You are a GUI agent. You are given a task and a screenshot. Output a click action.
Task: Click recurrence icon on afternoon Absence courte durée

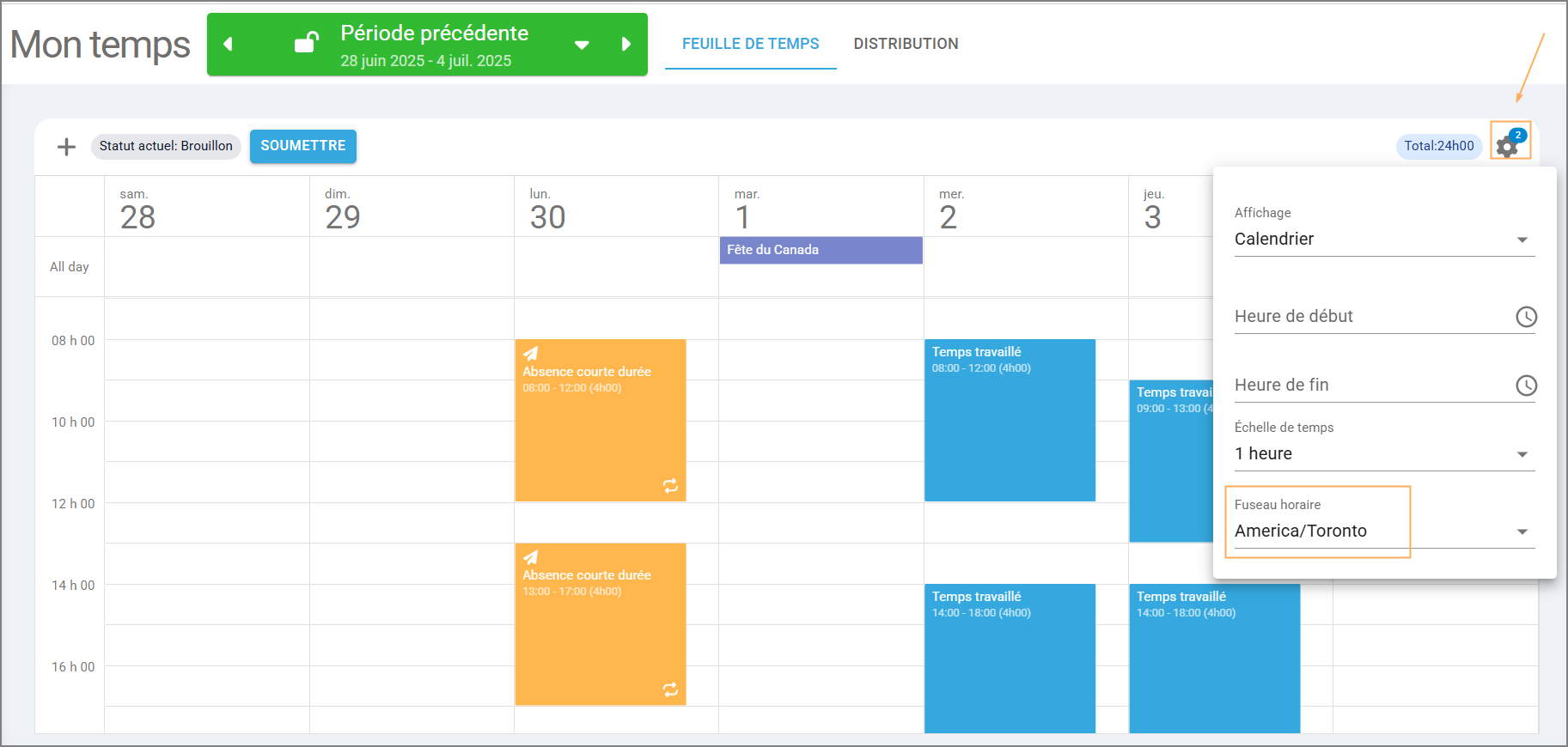(670, 689)
